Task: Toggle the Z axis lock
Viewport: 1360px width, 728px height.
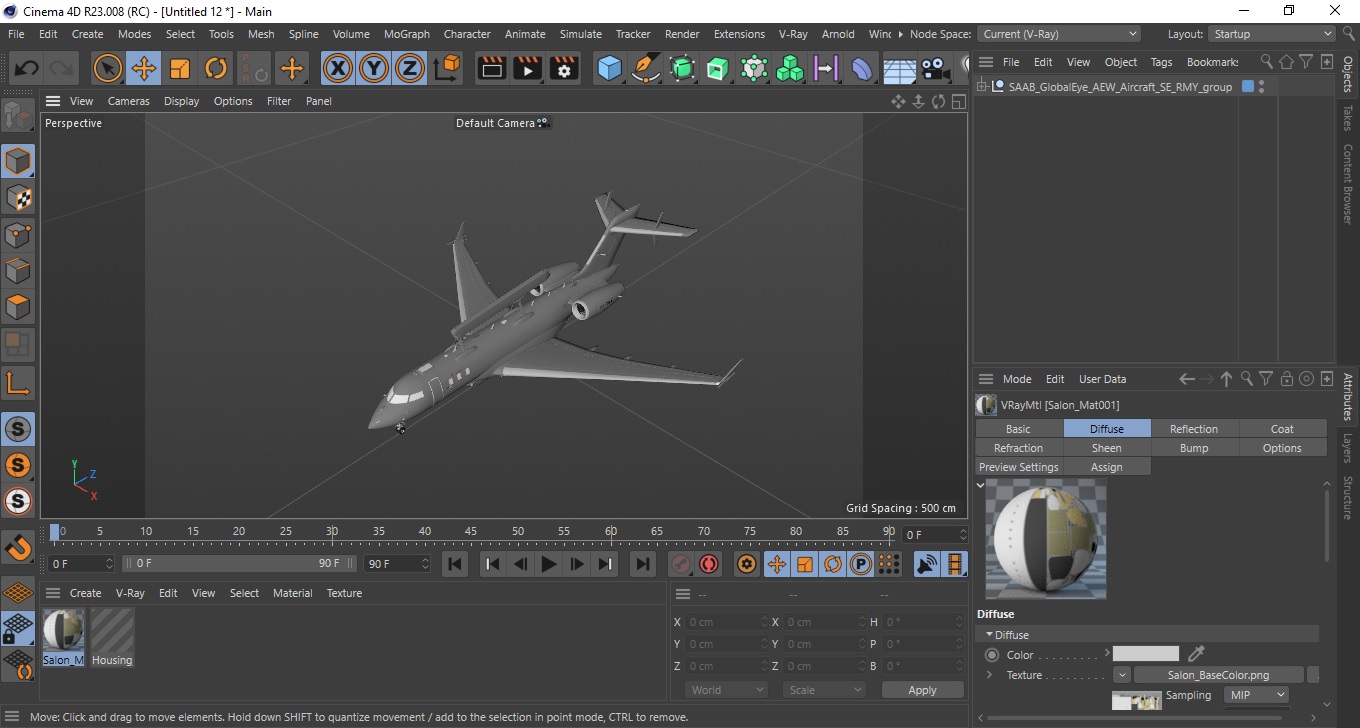Action: (x=410, y=68)
